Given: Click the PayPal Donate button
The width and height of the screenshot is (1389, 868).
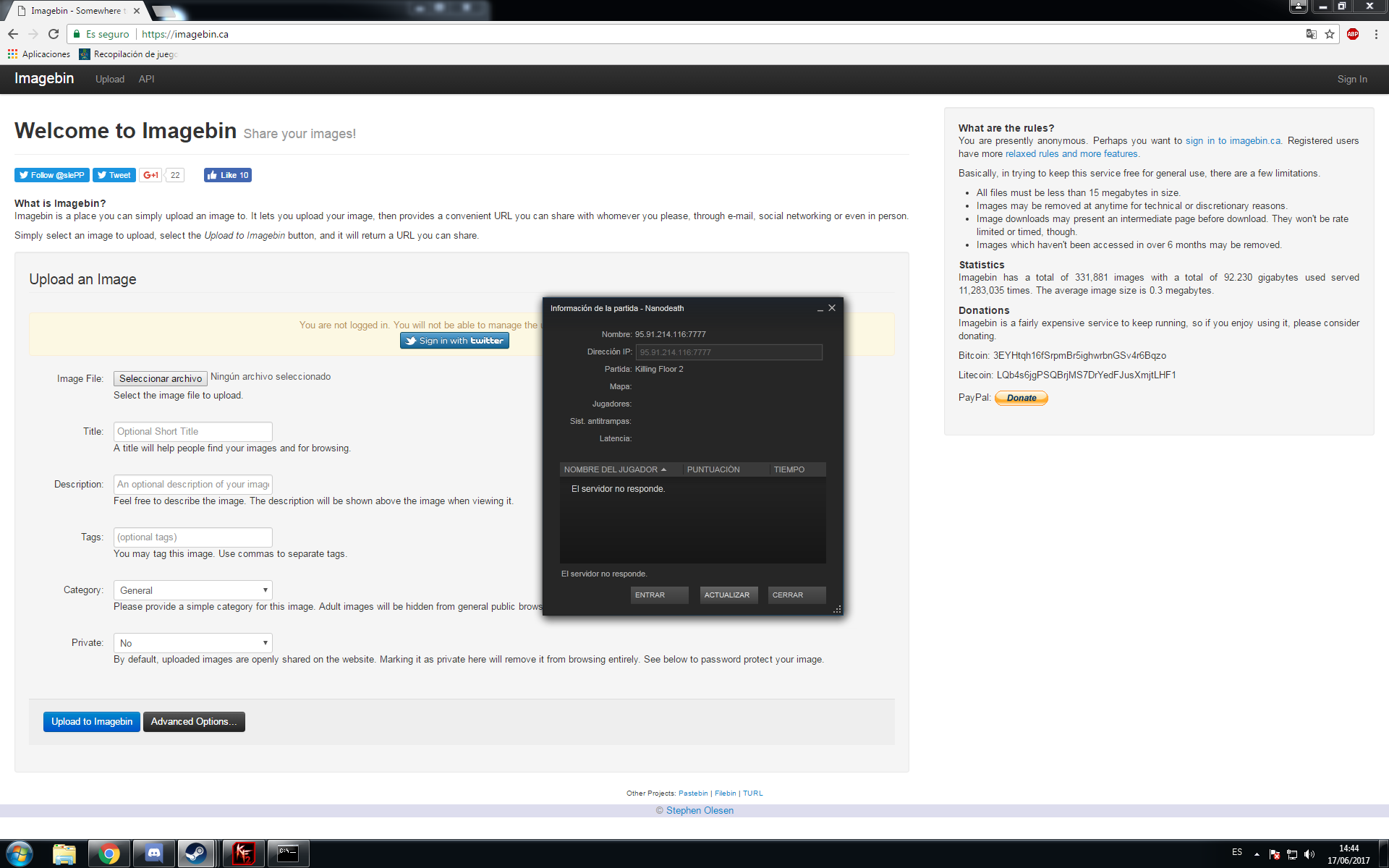Looking at the screenshot, I should [x=1021, y=398].
